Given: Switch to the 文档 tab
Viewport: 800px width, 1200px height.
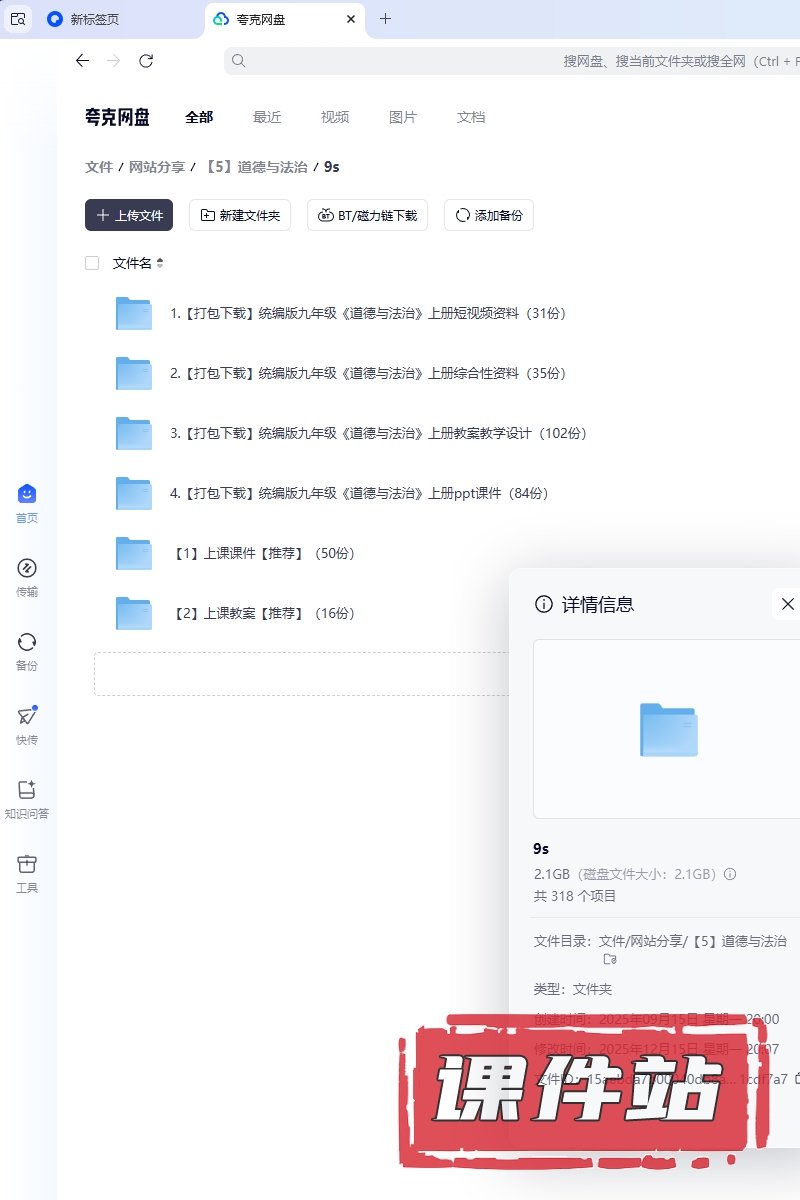Looking at the screenshot, I should coord(471,117).
